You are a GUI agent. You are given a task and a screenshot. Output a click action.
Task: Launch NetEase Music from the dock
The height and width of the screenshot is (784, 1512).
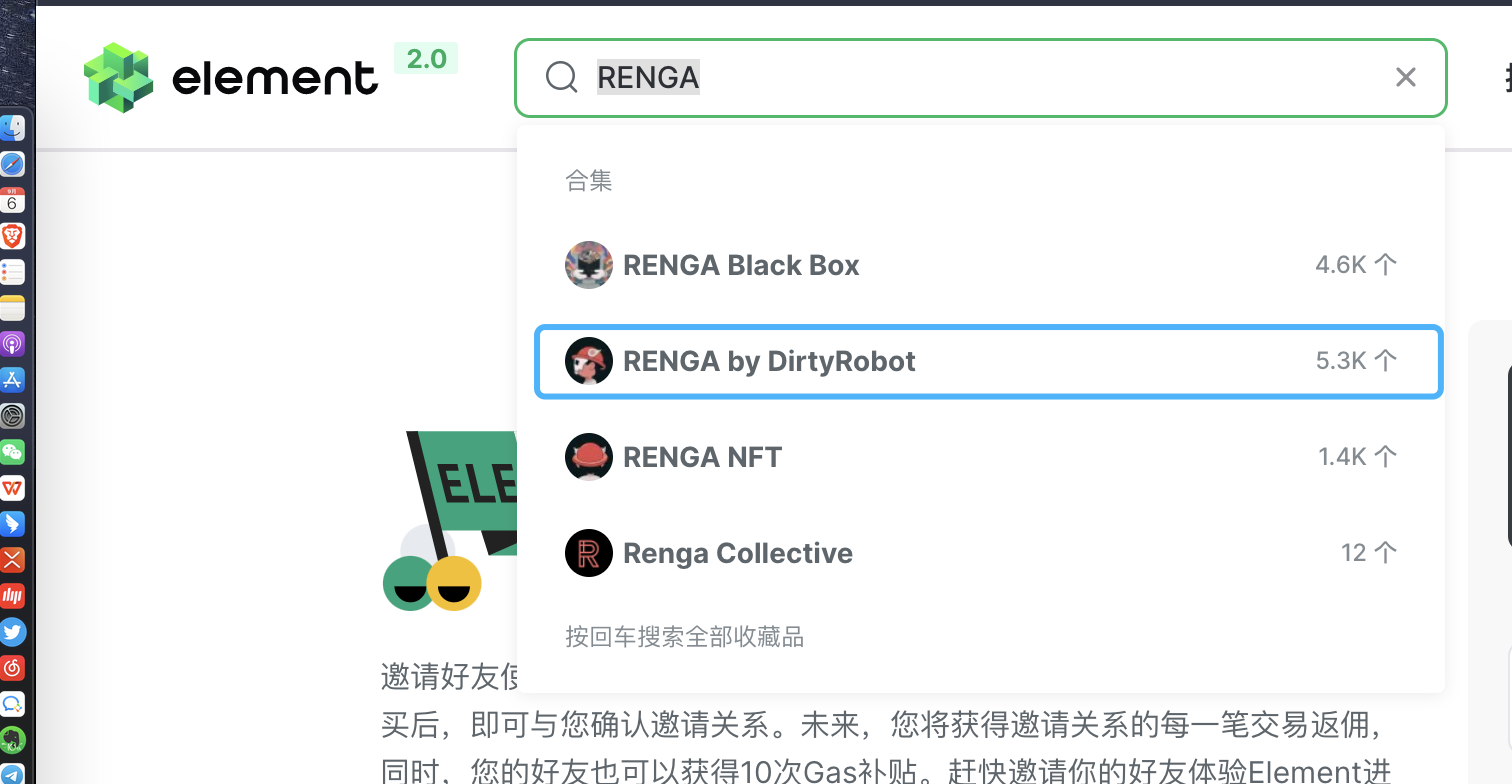pyautogui.click(x=12, y=668)
